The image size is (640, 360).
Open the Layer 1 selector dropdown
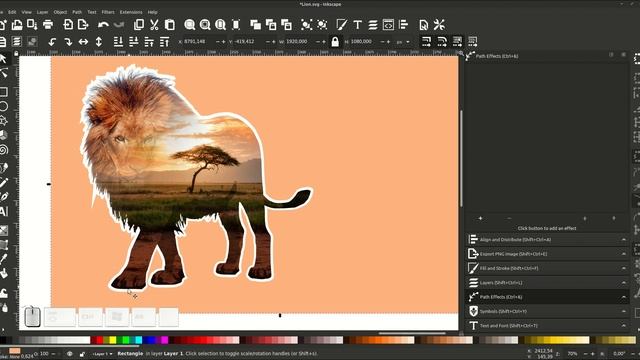102,353
